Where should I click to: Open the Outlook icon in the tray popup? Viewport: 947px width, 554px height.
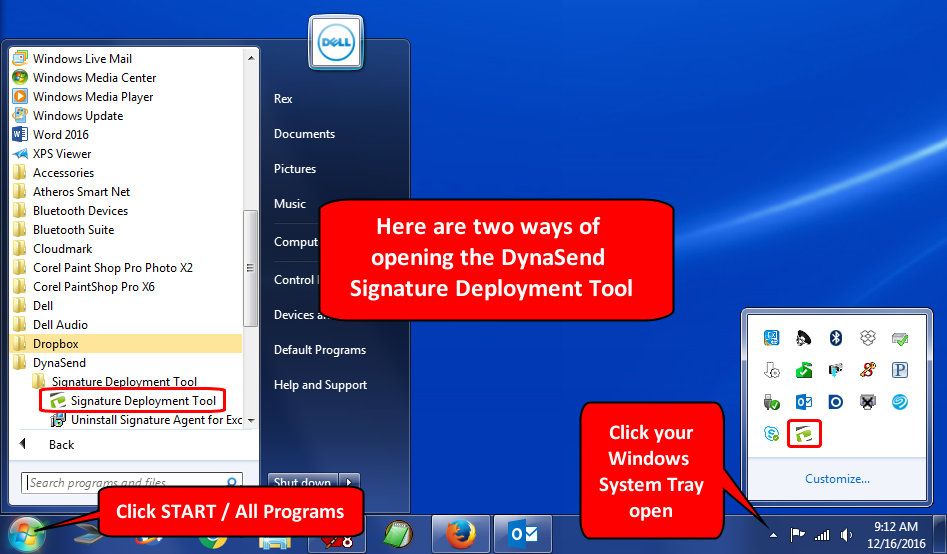(x=804, y=402)
